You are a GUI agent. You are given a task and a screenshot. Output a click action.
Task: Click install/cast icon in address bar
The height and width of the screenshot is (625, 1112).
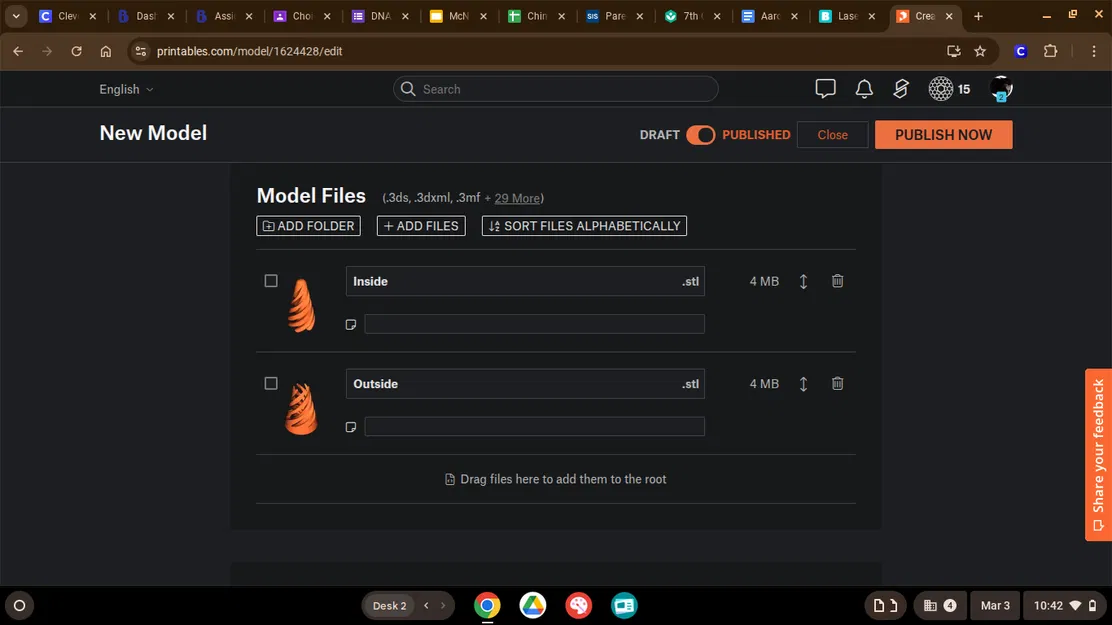pyautogui.click(x=954, y=51)
